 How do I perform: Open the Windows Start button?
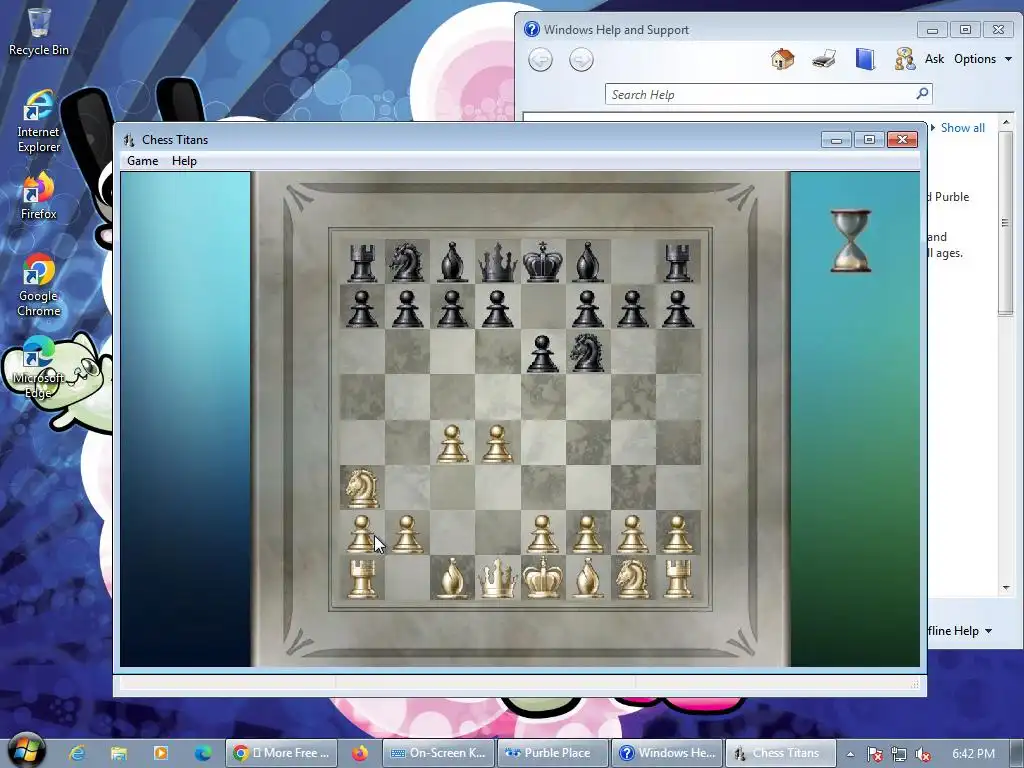(x=26, y=752)
